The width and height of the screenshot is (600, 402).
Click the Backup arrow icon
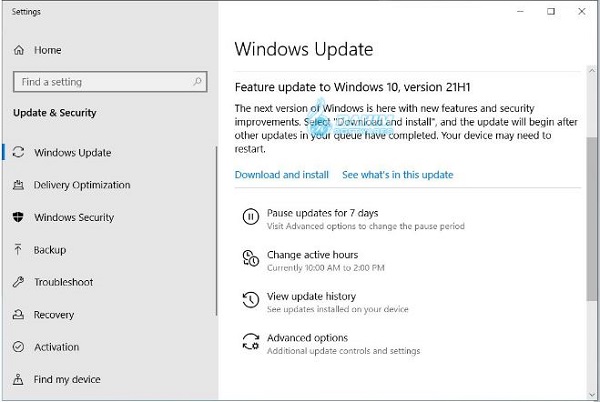click(x=19, y=250)
